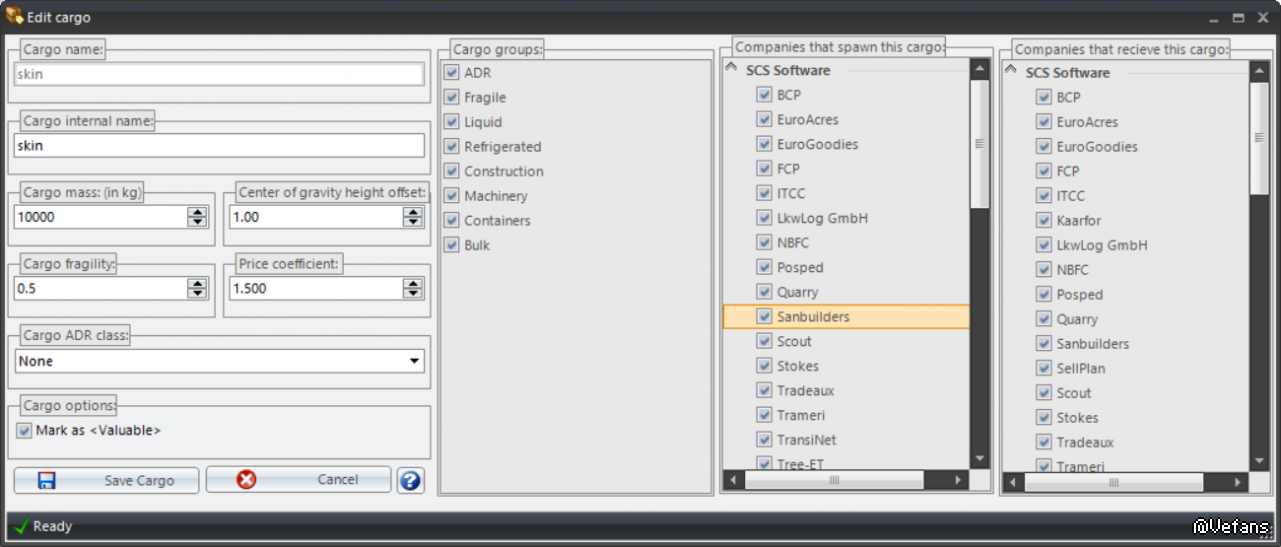1281x547 pixels.
Task: Click the Price coefficient value field
Action: 317,288
